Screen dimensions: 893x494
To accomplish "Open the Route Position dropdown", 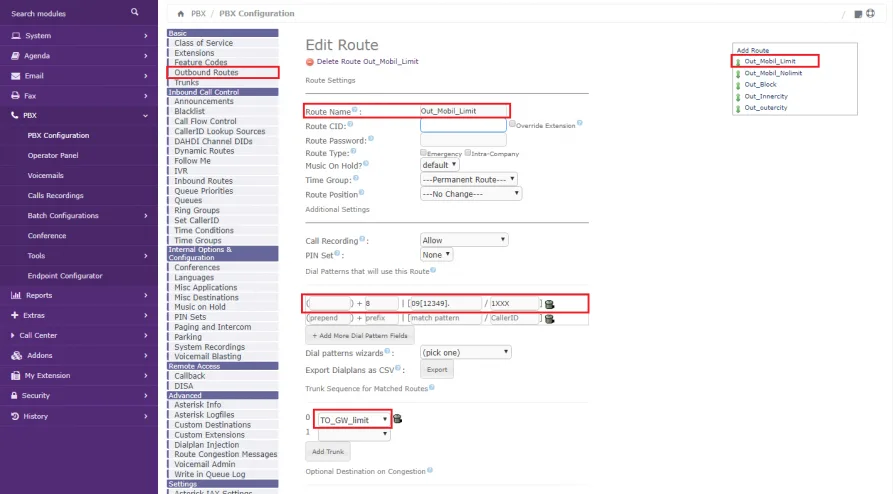I will pos(471,194).
